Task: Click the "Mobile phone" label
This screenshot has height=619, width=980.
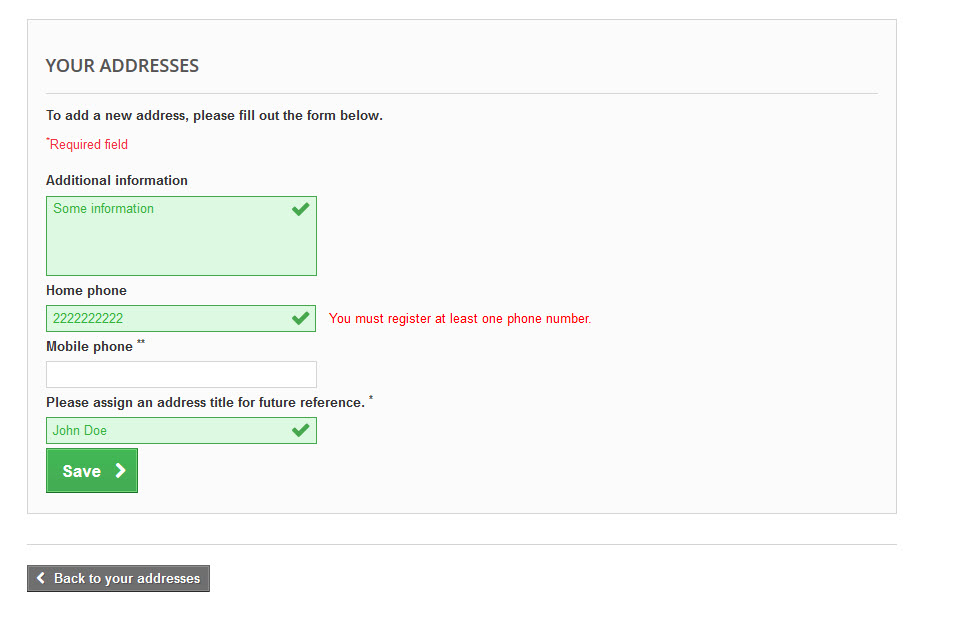Action: [x=89, y=347]
